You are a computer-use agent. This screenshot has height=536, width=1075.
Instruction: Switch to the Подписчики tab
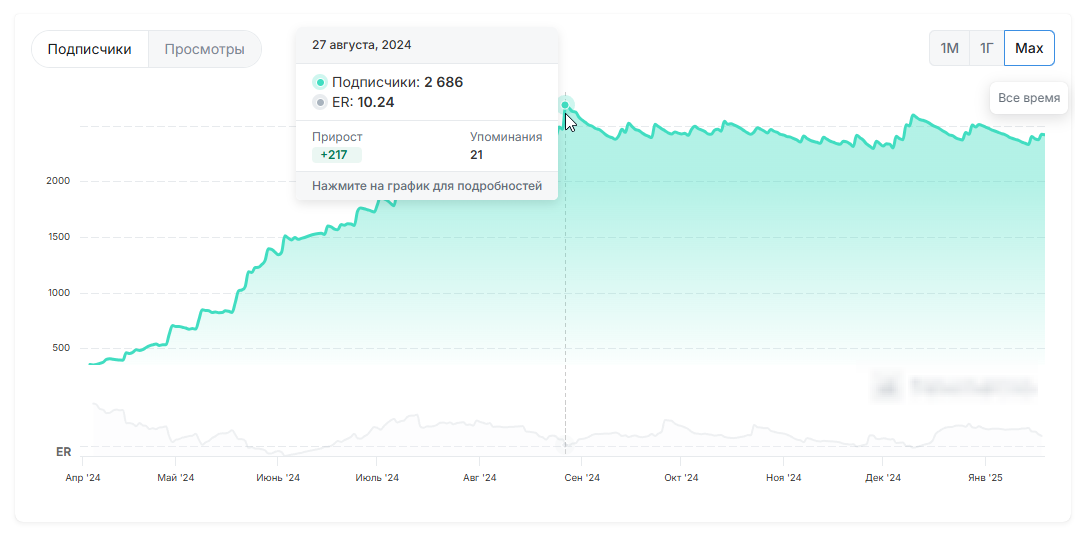90,49
